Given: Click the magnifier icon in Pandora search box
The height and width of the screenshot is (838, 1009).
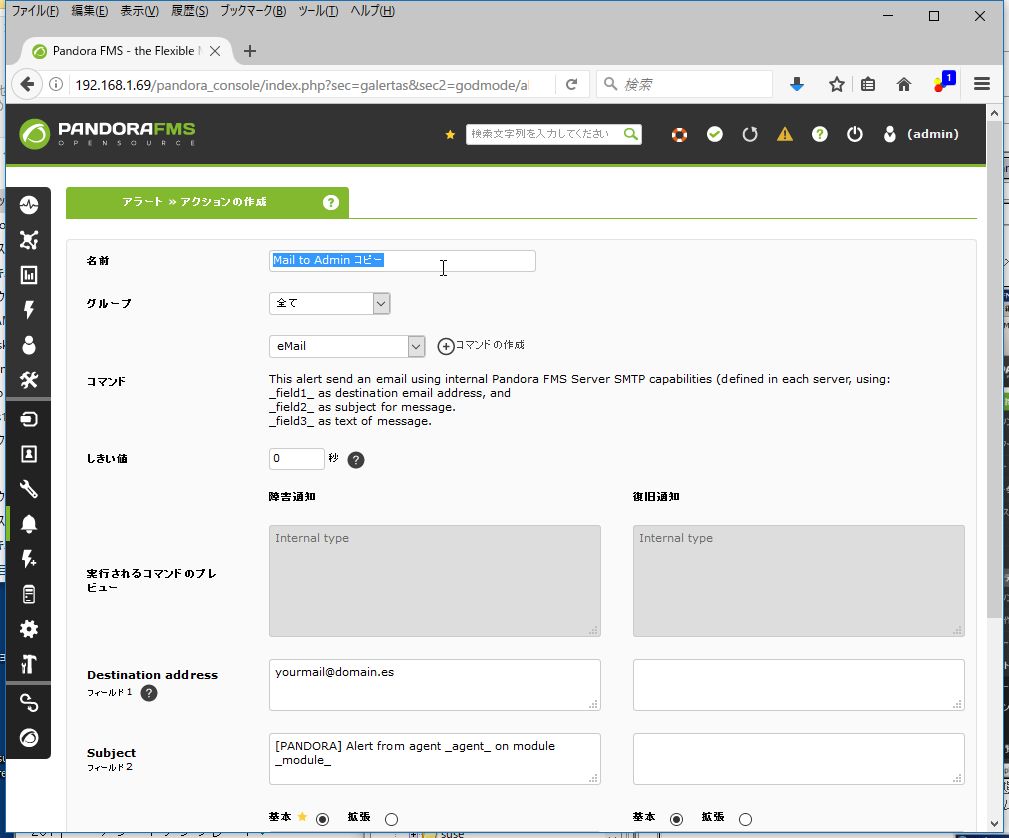Looking at the screenshot, I should coord(631,134).
